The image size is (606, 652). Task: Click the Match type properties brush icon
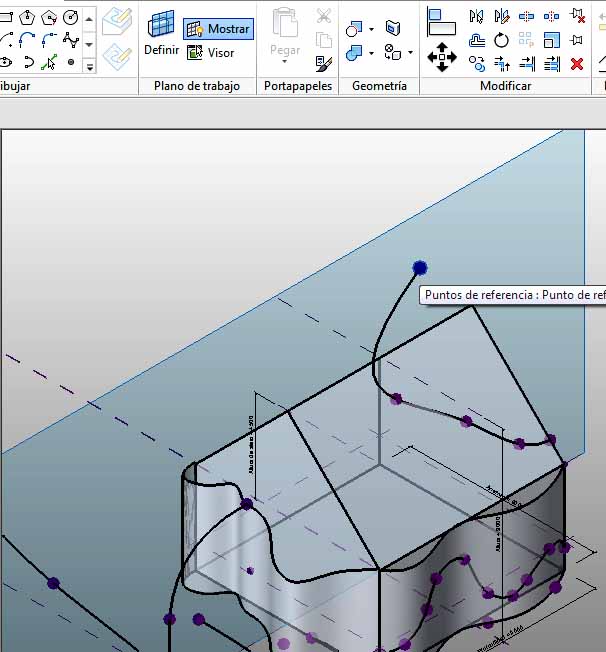[x=323, y=63]
